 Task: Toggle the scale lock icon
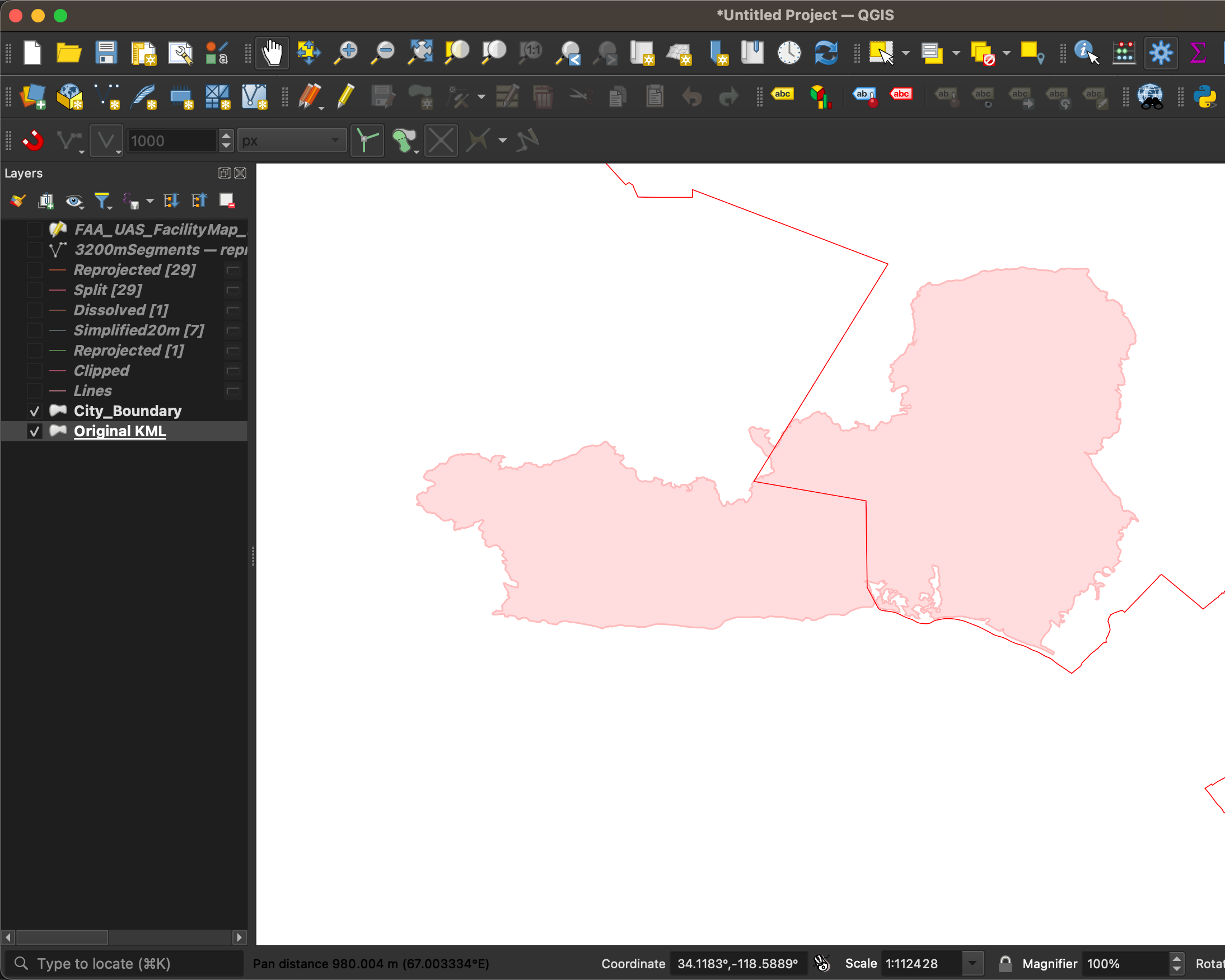pos(1005,964)
